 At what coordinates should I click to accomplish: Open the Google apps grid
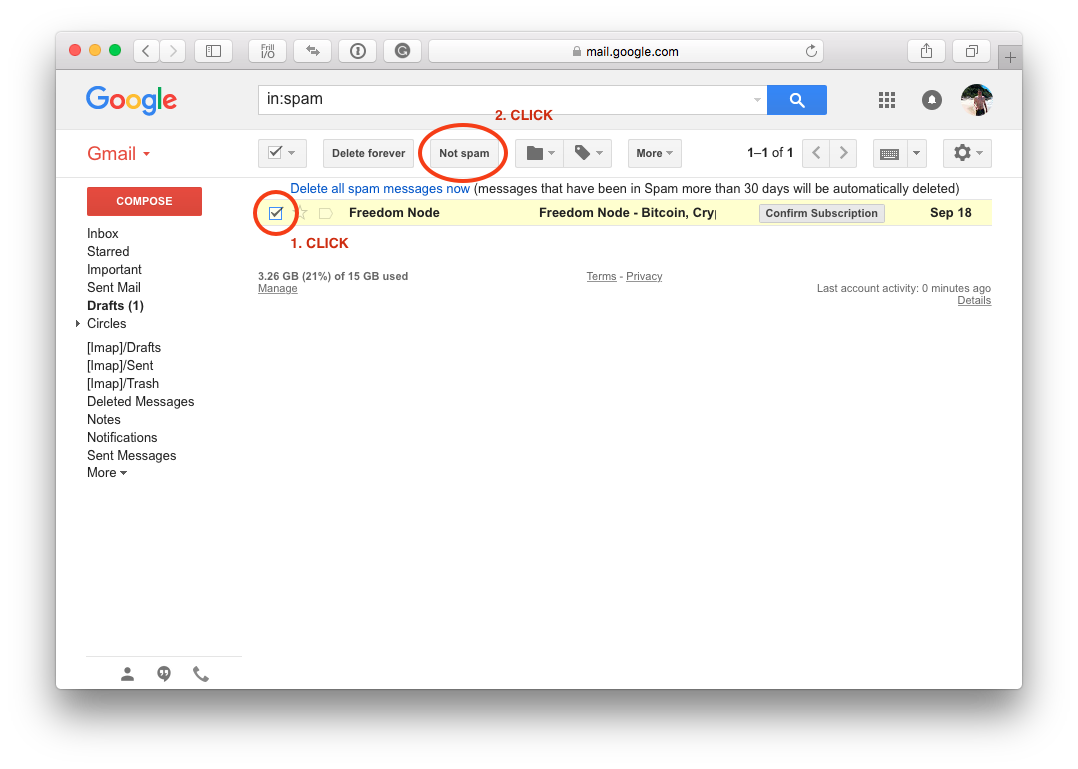coord(886,100)
